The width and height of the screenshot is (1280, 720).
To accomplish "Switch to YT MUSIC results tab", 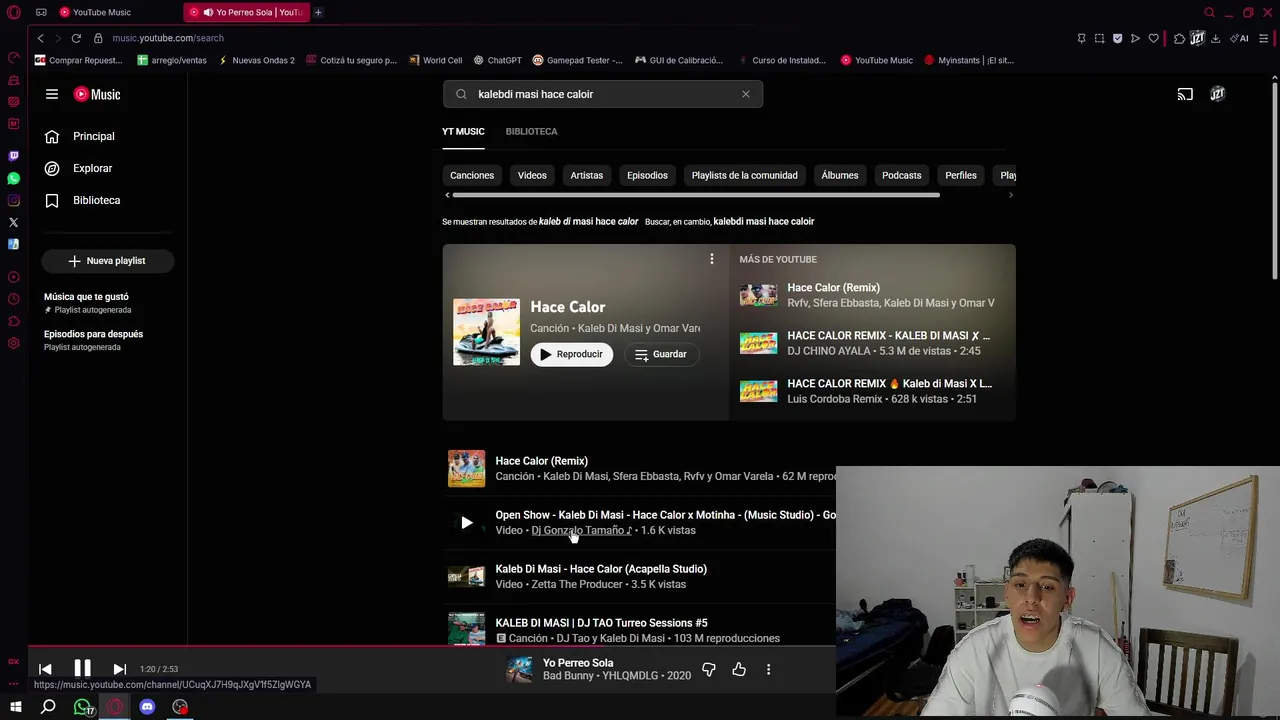I will [463, 131].
